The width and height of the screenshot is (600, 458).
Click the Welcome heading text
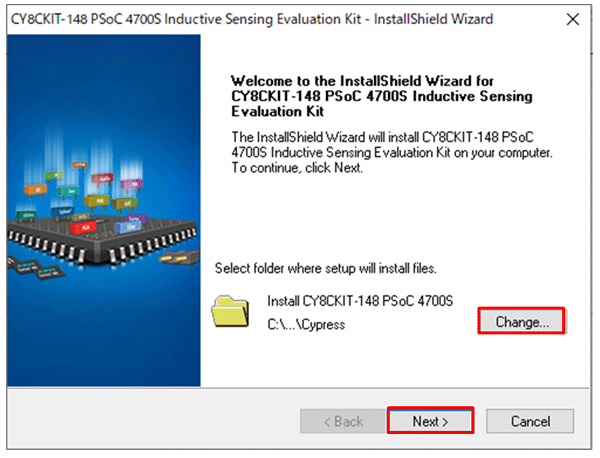coord(382,96)
